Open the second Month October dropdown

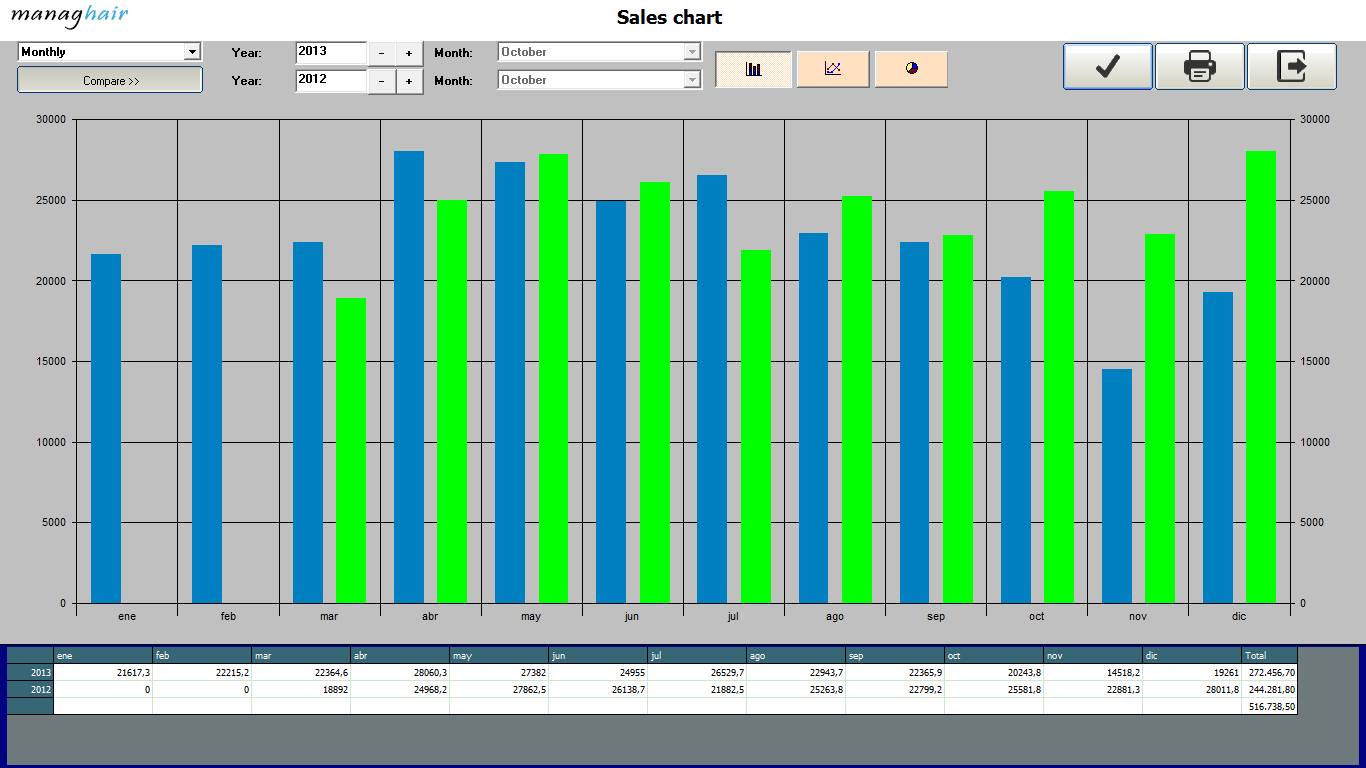click(x=691, y=80)
